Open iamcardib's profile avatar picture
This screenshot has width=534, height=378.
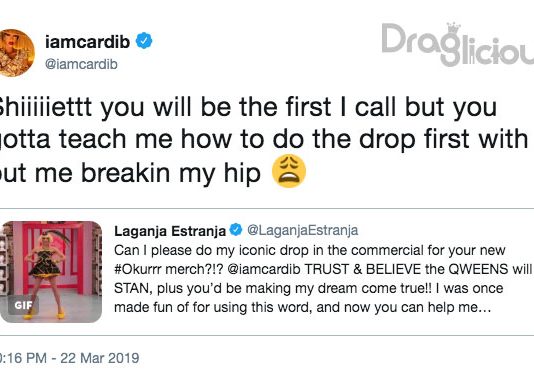pos(15,53)
